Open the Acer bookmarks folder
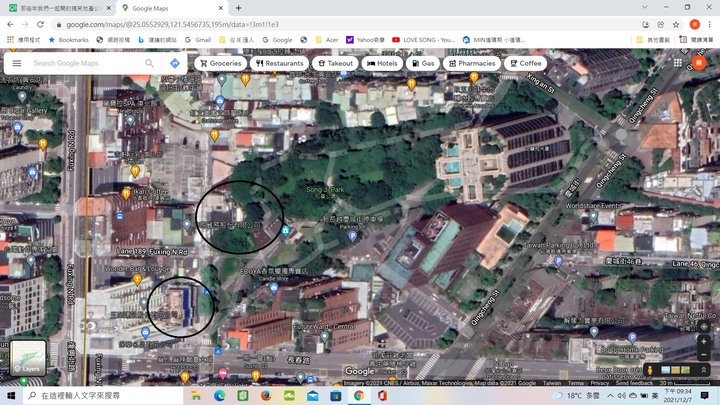The height and width of the screenshot is (405, 720). (x=326, y=40)
